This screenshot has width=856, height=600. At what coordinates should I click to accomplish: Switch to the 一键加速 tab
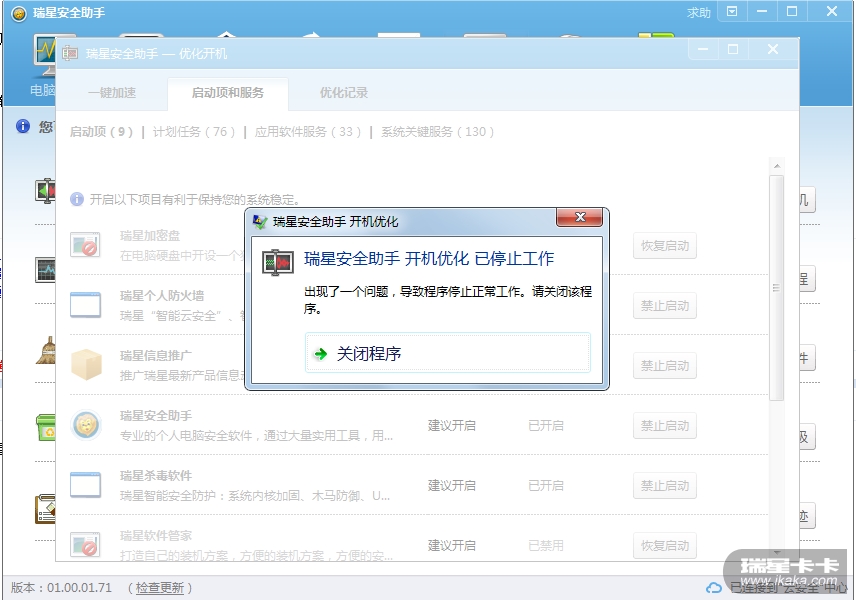pyautogui.click(x=112, y=93)
